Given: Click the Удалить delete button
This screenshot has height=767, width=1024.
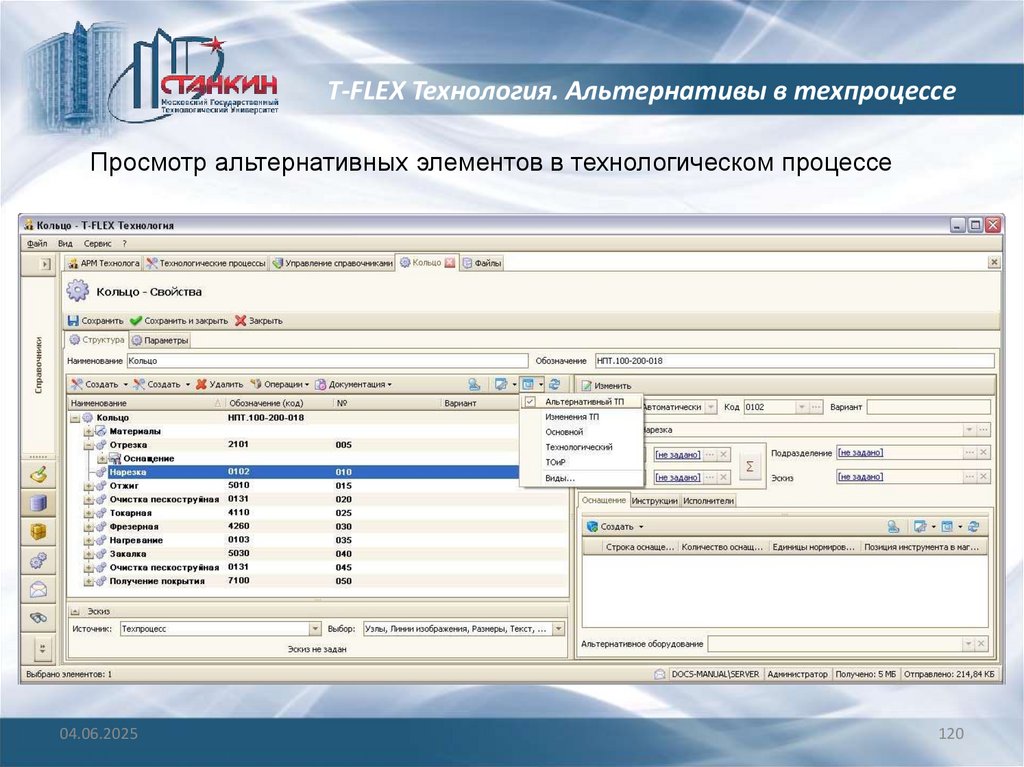Looking at the screenshot, I should click(x=219, y=384).
